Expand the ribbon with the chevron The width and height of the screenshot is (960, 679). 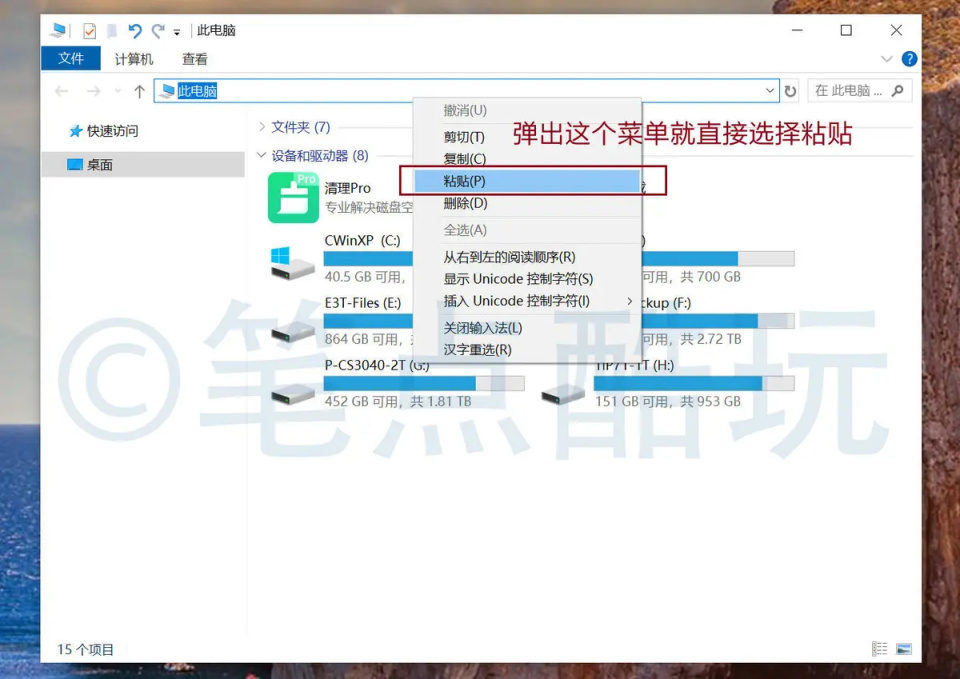(887, 59)
